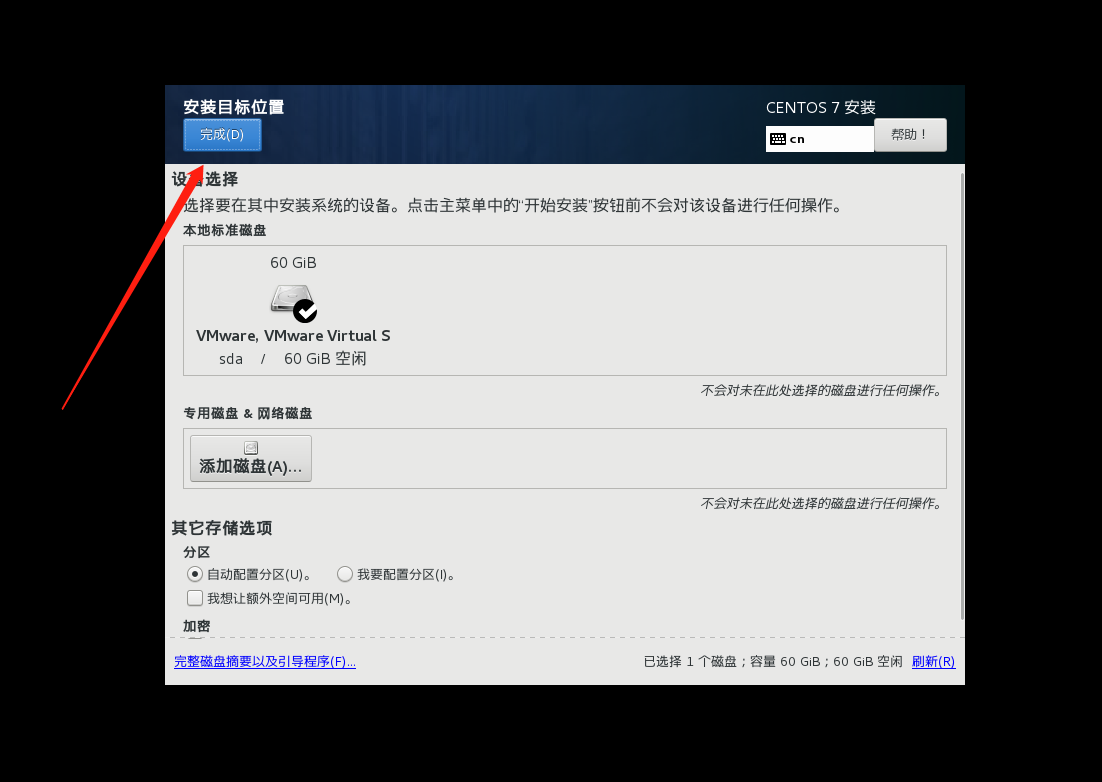Screen dimensions: 1102x782
Task: Open help with the 帮助! button
Action: [x=910, y=135]
